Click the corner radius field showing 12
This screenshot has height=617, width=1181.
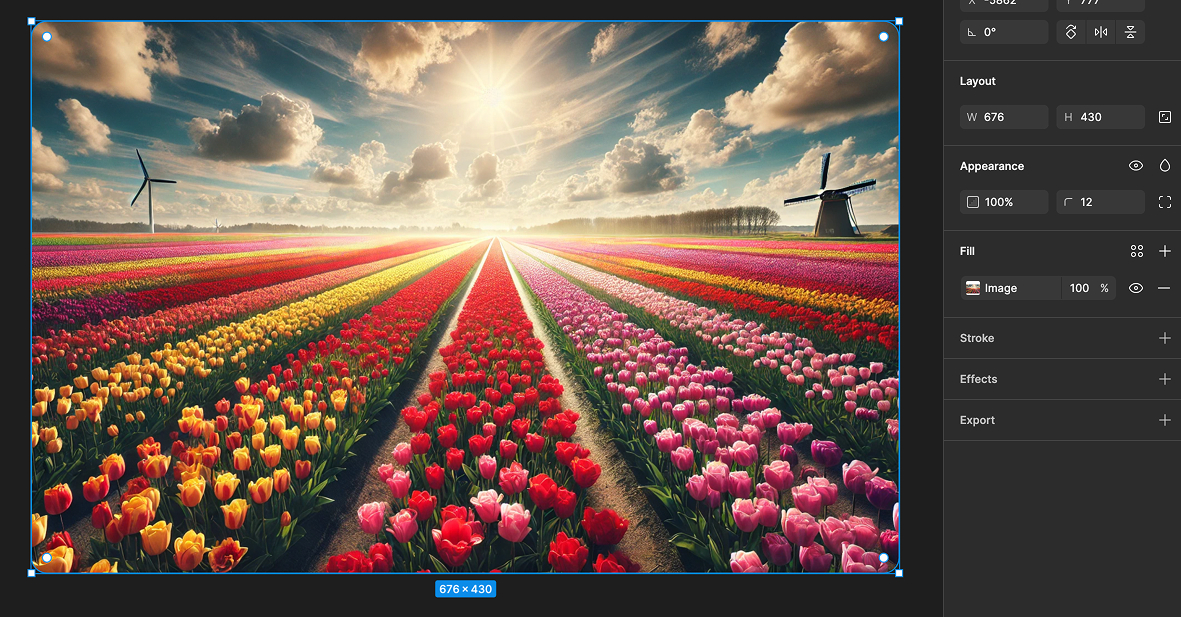pos(1100,202)
